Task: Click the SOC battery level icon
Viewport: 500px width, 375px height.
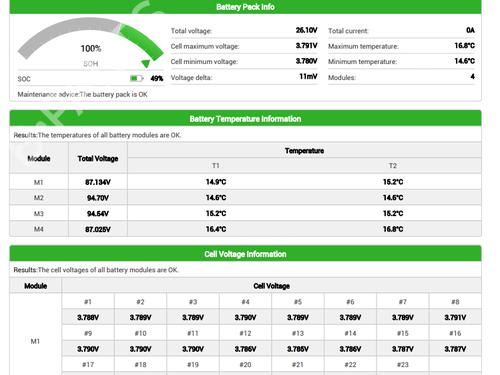Action: [x=137, y=78]
